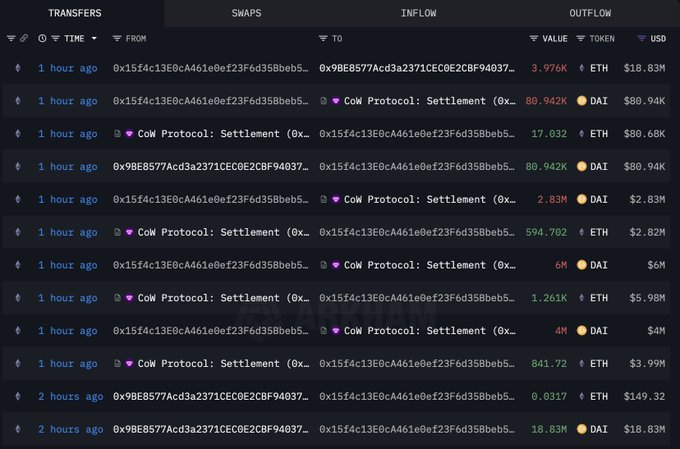
Task: Open the last row's '2 hours ago' timestamp link
Action: (x=70, y=429)
